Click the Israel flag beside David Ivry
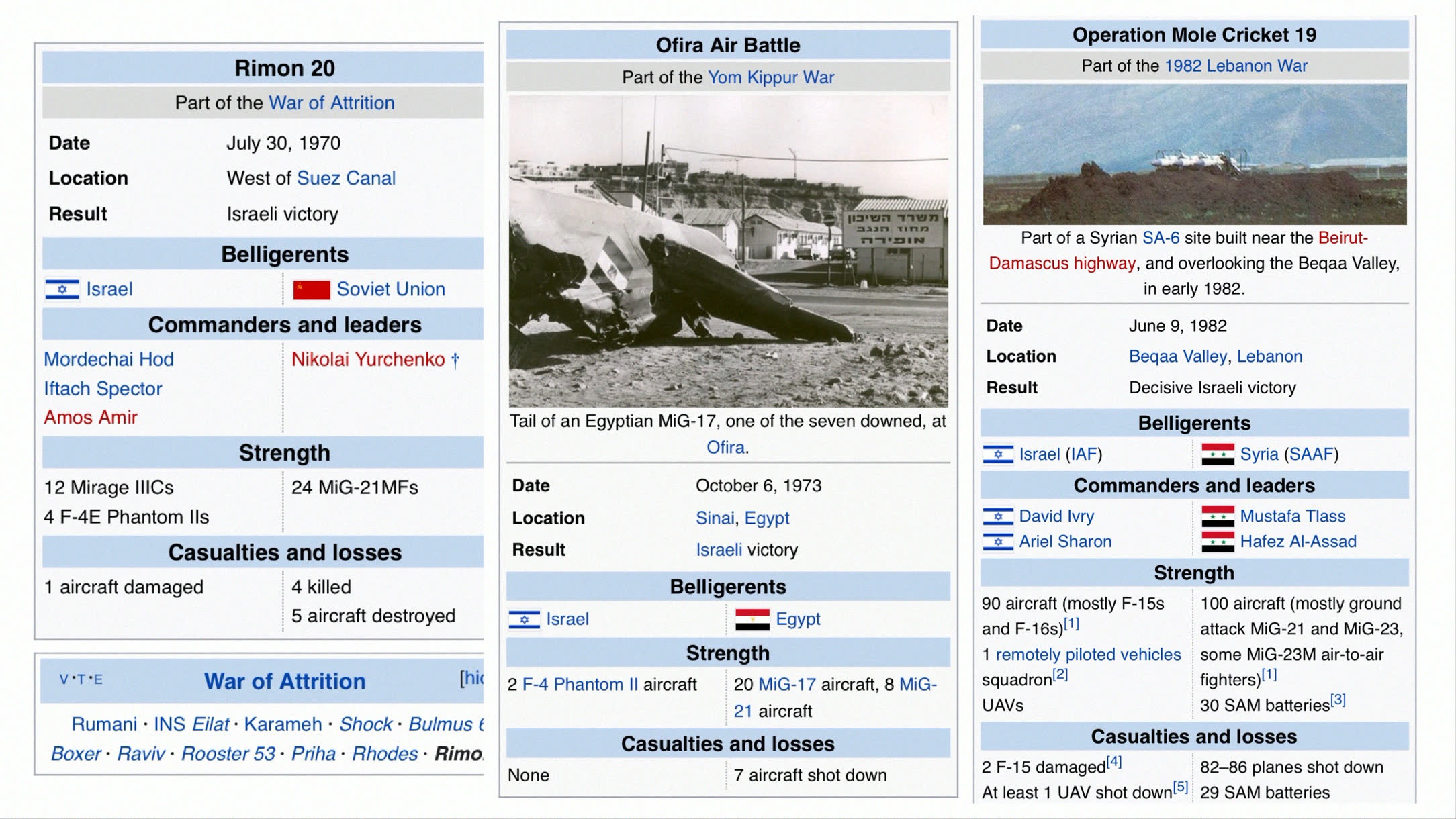The width and height of the screenshot is (1456, 819). pos(998,516)
